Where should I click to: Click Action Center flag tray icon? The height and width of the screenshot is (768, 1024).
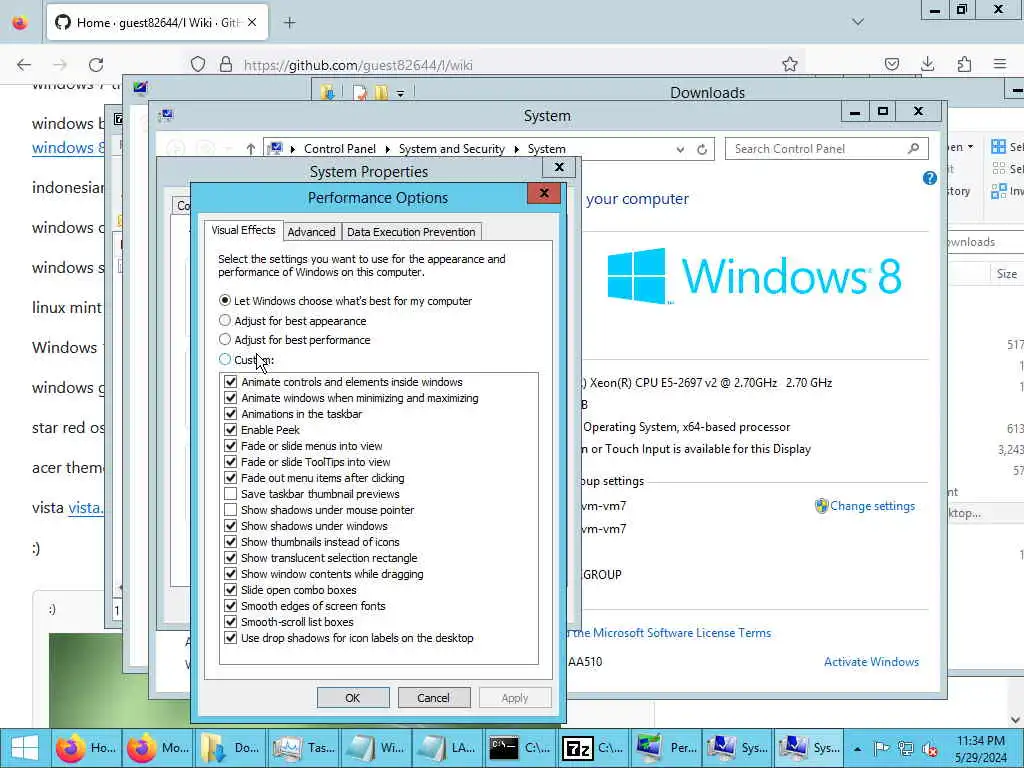click(x=881, y=748)
